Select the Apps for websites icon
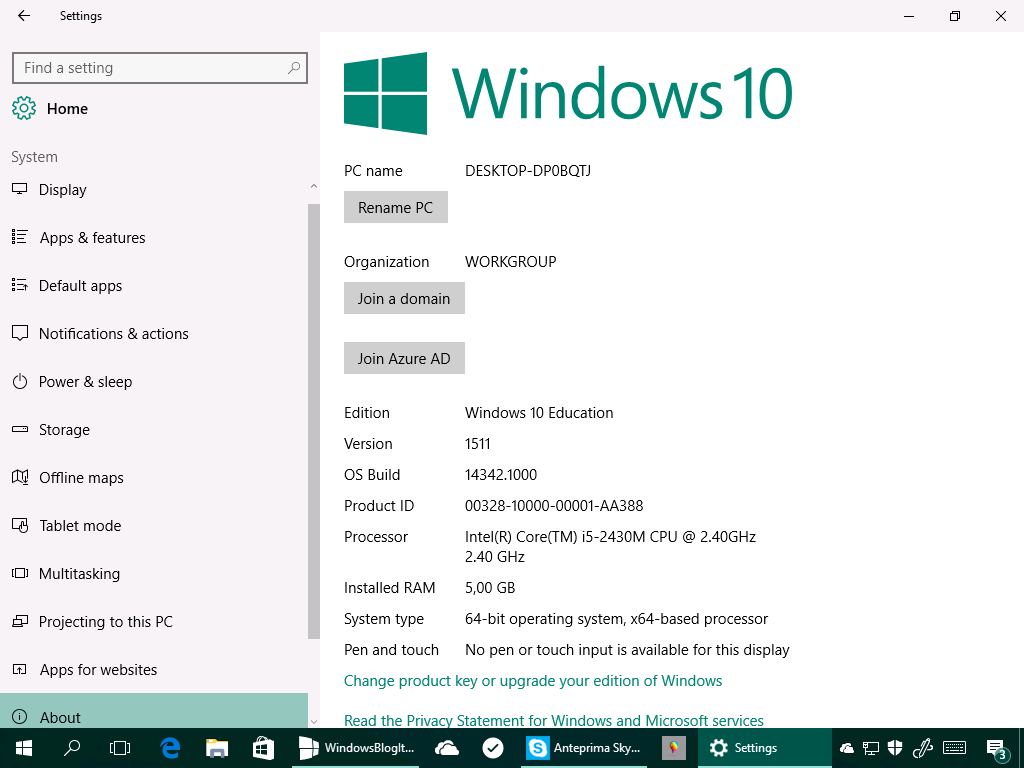The width and height of the screenshot is (1024, 768). [20, 669]
